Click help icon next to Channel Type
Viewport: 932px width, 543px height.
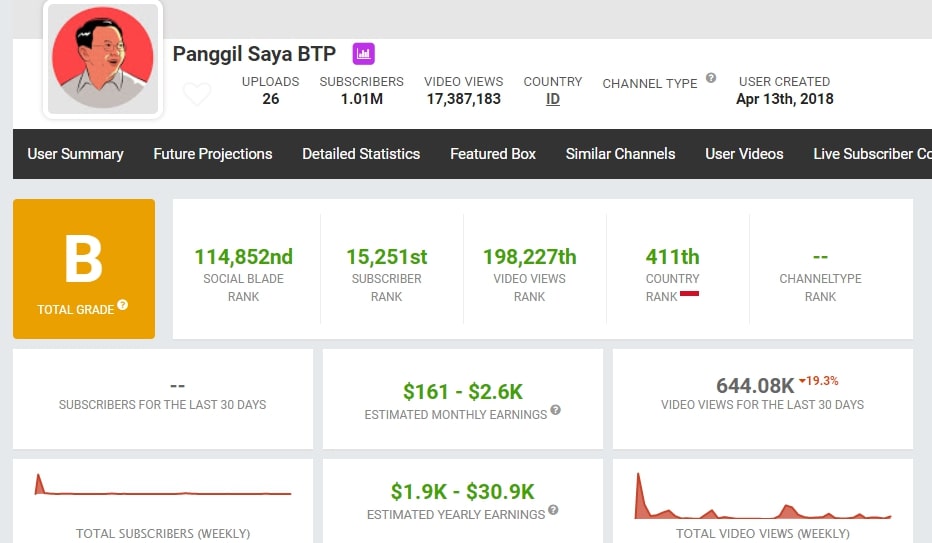point(711,78)
